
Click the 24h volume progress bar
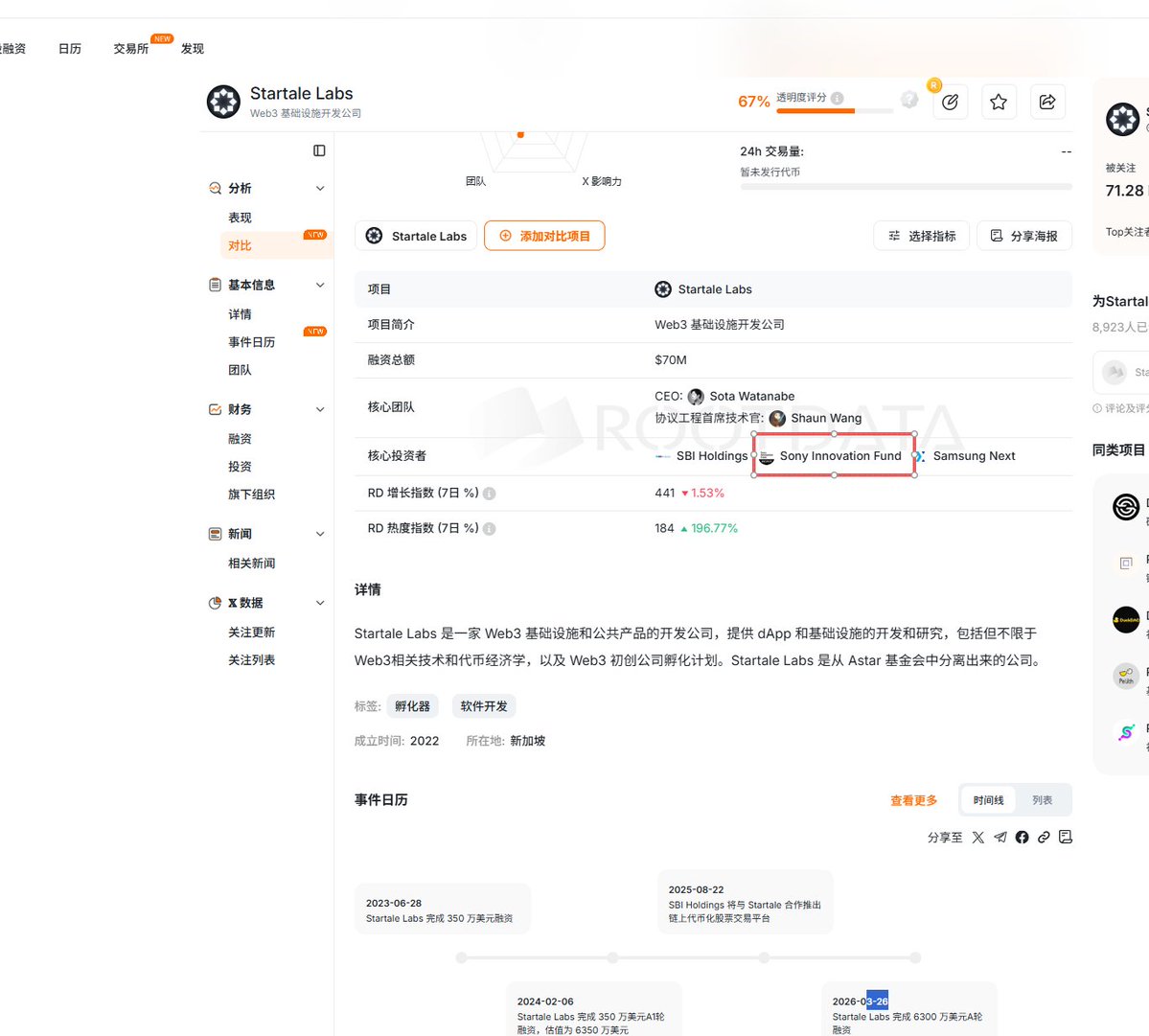906,187
